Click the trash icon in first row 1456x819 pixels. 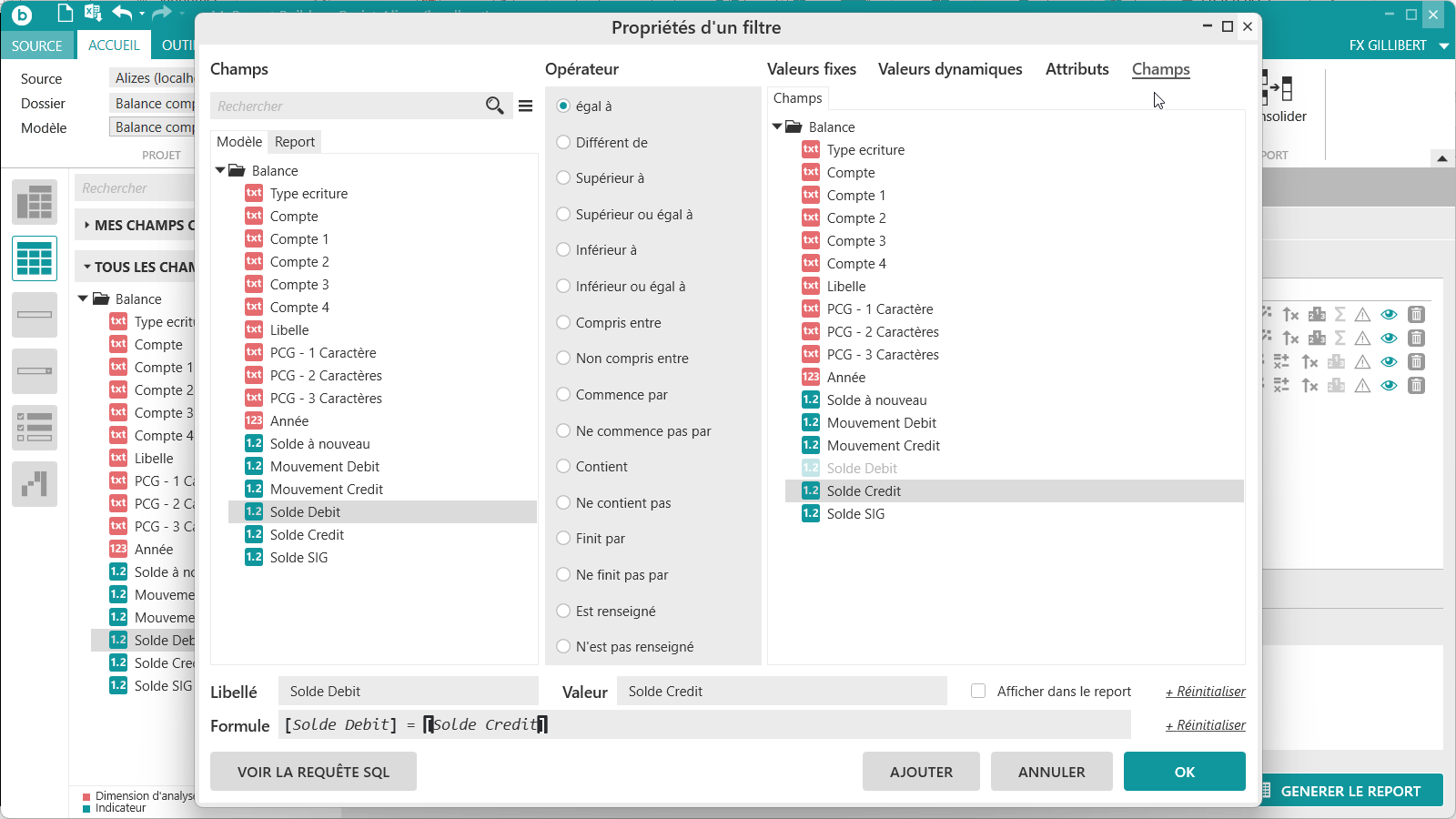click(1416, 315)
